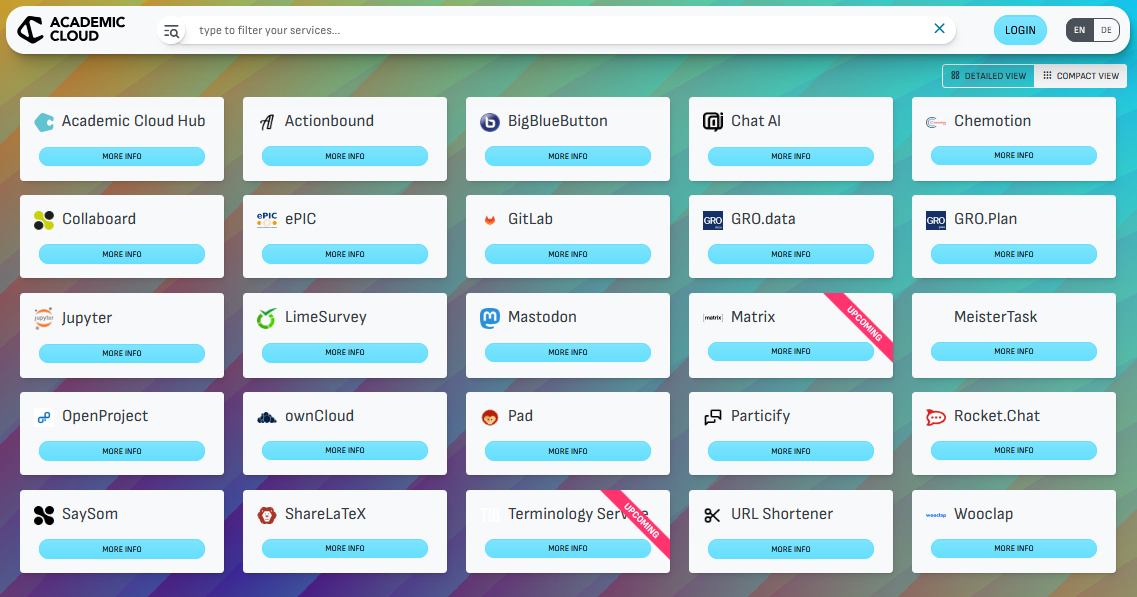1137x597 pixels.
Task: Open More Info for Academic Cloud Hub
Action: [x=122, y=156]
